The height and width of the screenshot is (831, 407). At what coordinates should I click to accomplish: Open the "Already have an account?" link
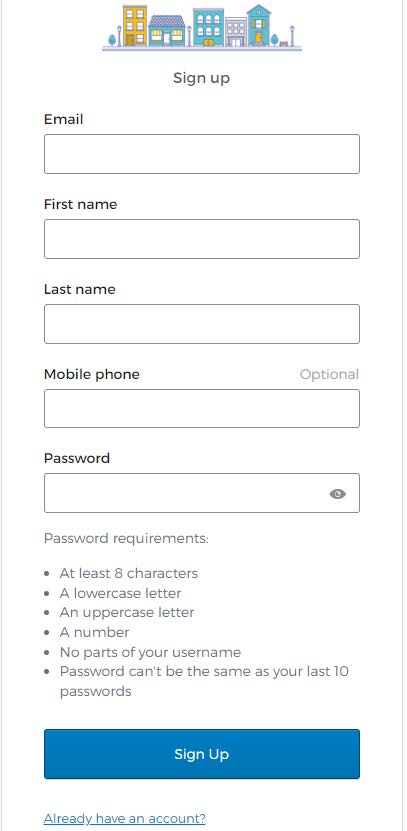(125, 818)
